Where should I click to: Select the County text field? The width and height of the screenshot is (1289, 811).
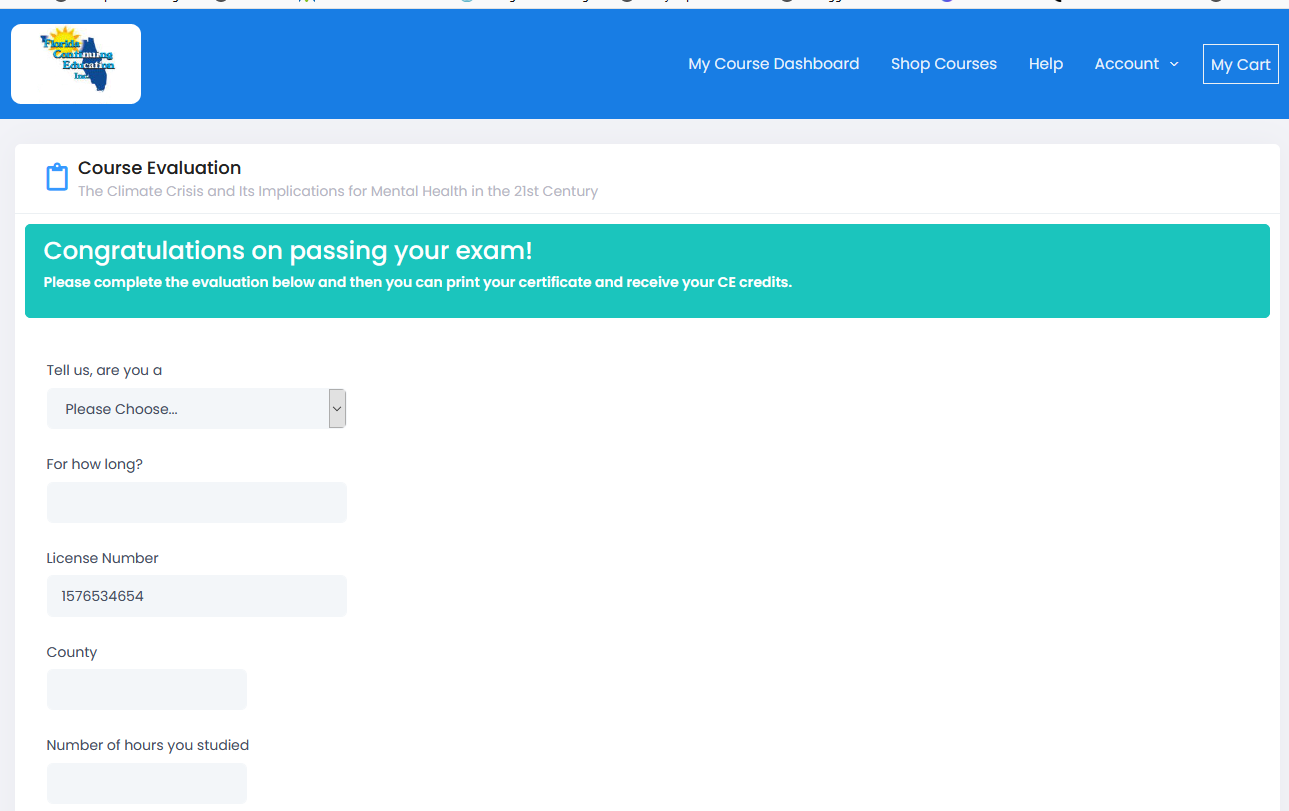[x=146, y=690]
